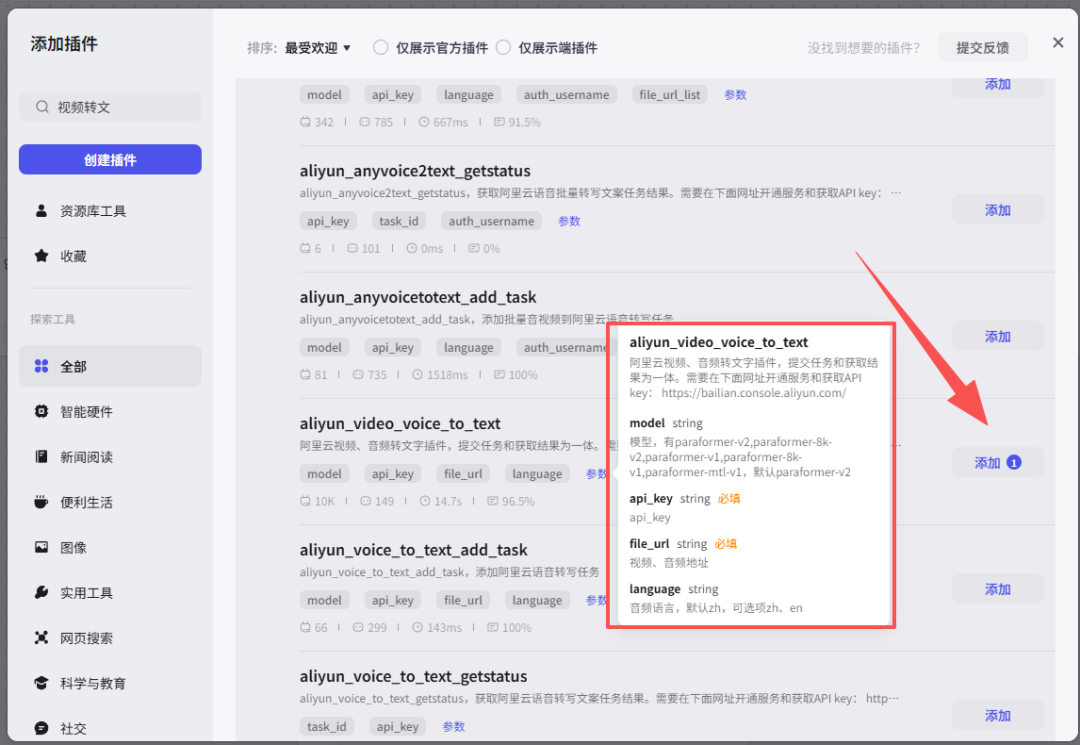Add the aliyun_anyvoicetotext_add_task plugin
The image size is (1080, 745).
(x=997, y=337)
